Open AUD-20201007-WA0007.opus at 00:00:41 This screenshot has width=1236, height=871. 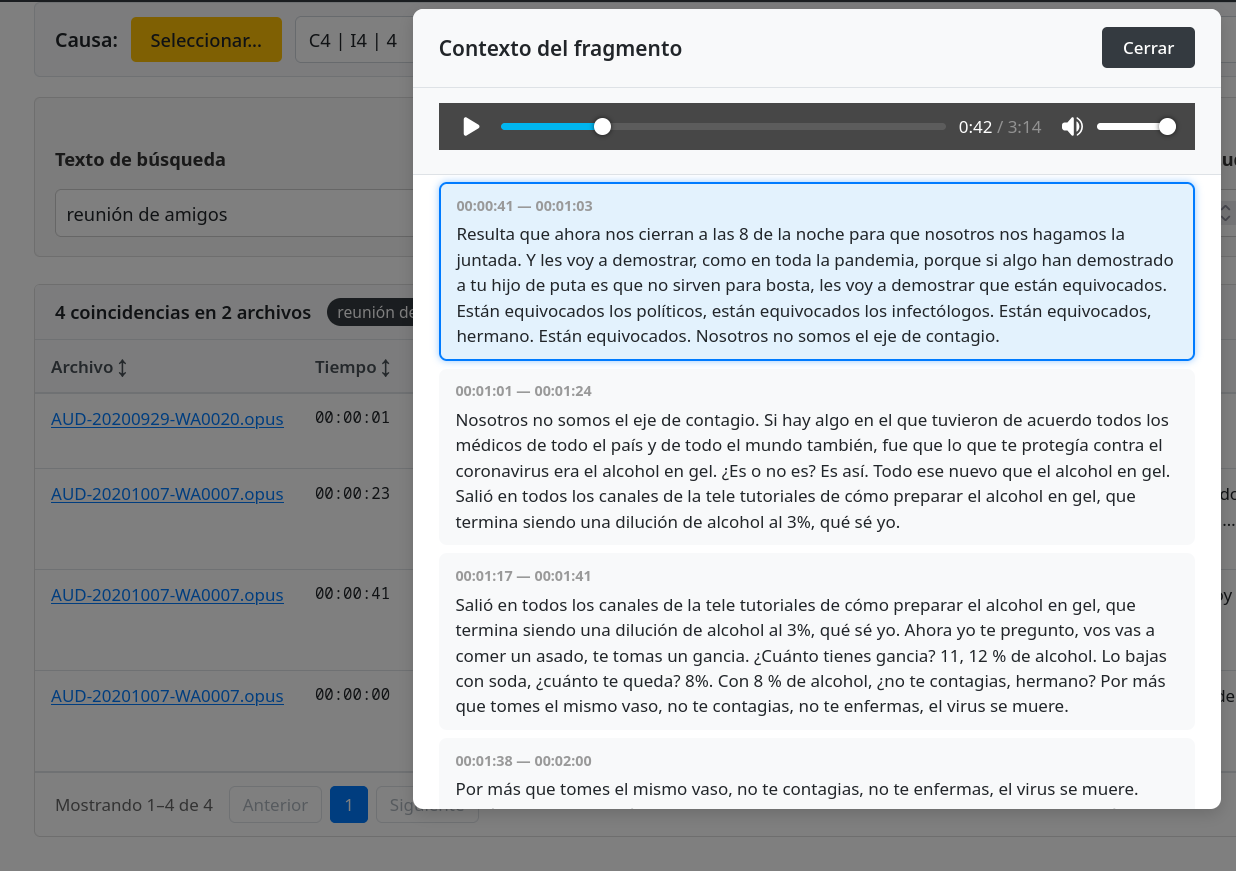pyautogui.click(x=167, y=595)
